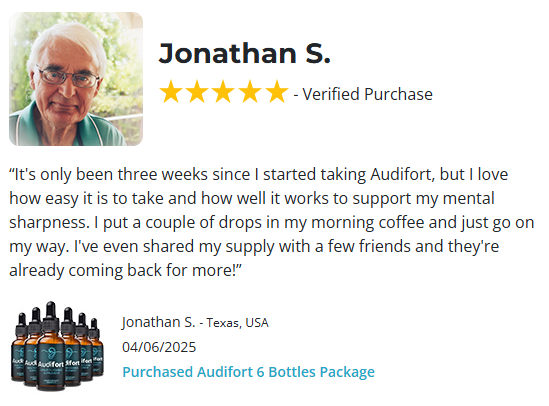Click the review's opening line about three weeks
This screenshot has height=406, width=549.
(x=258, y=174)
